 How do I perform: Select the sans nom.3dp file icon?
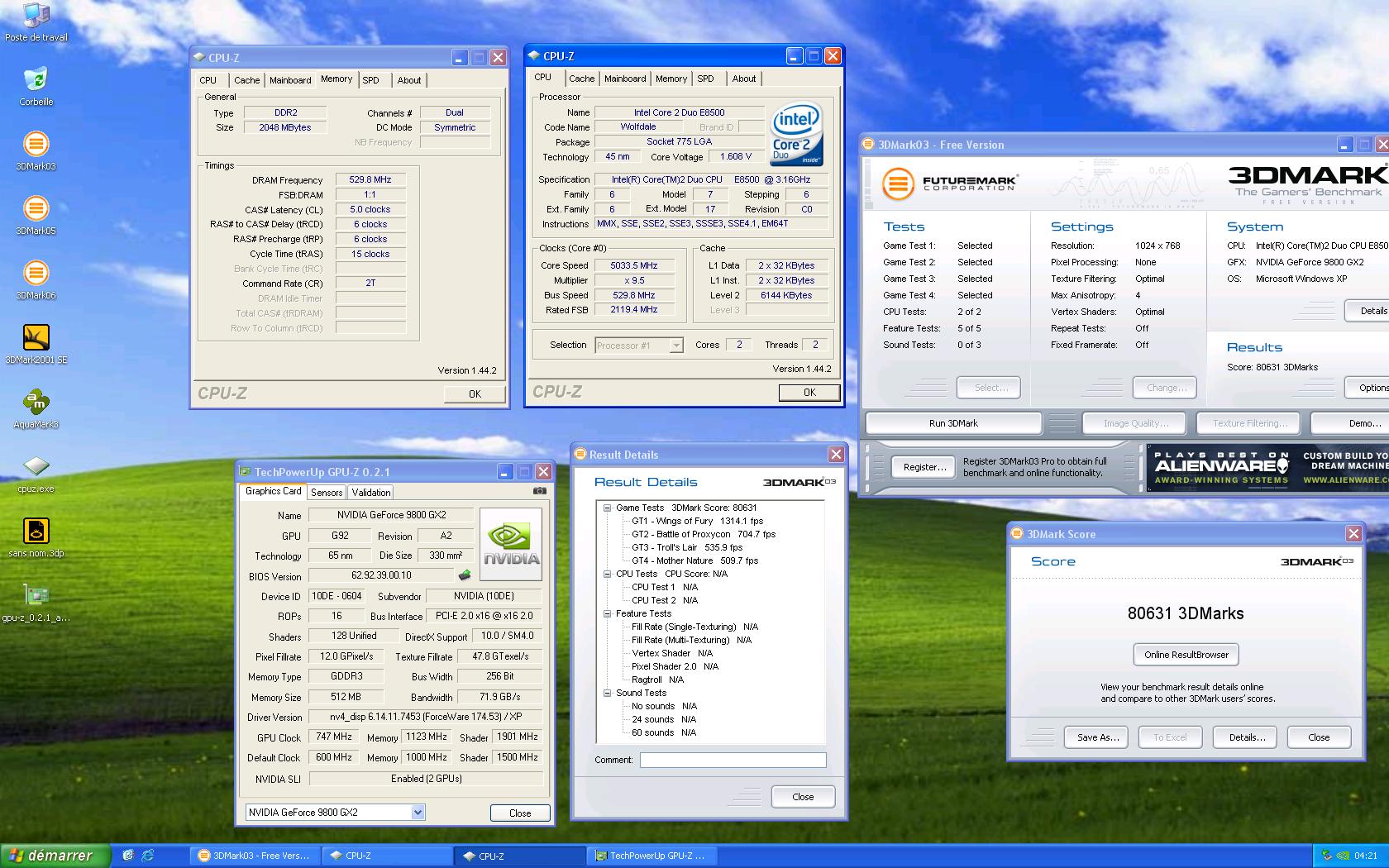coord(36,538)
